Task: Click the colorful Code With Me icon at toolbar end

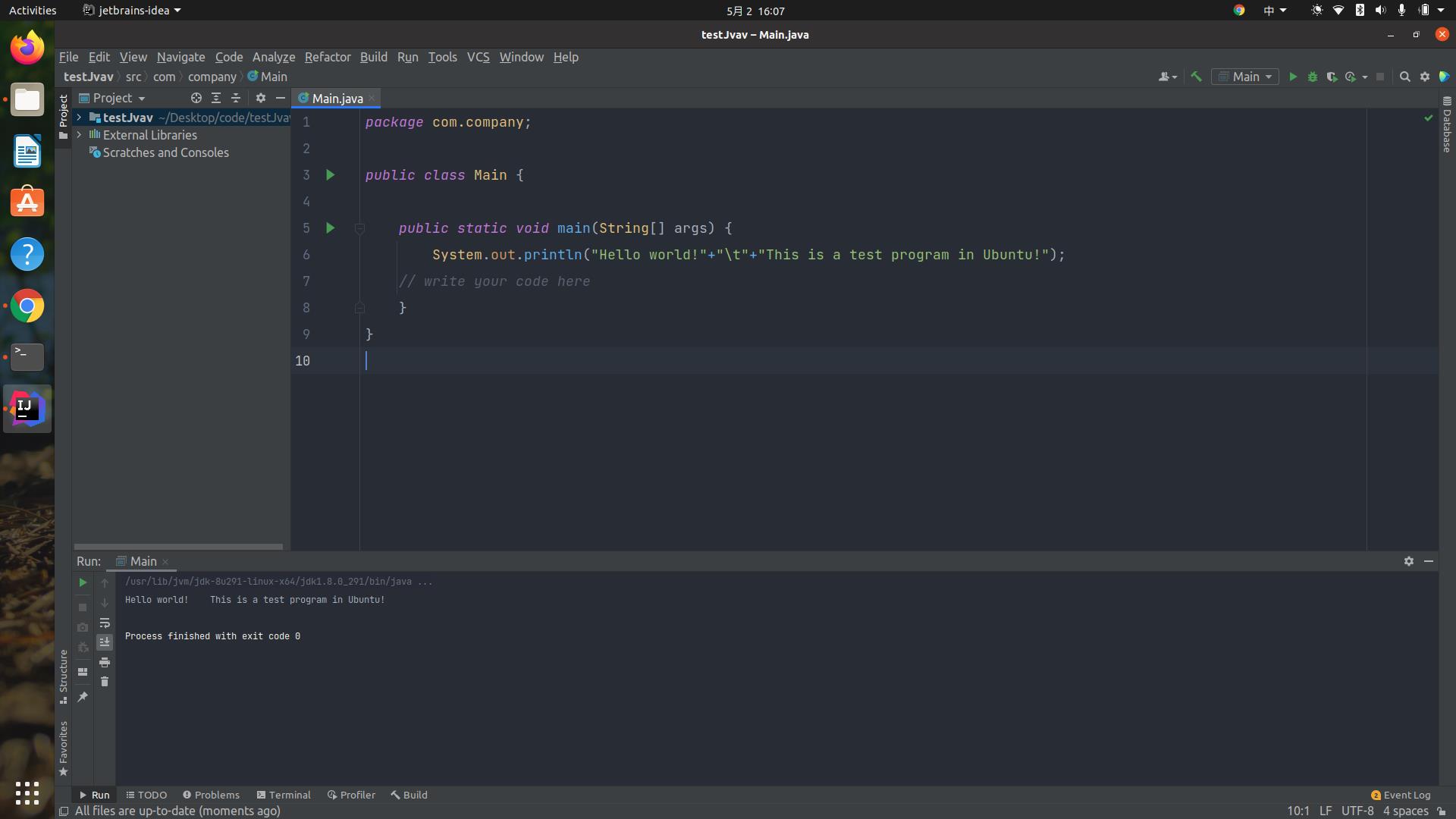Action: click(1445, 77)
